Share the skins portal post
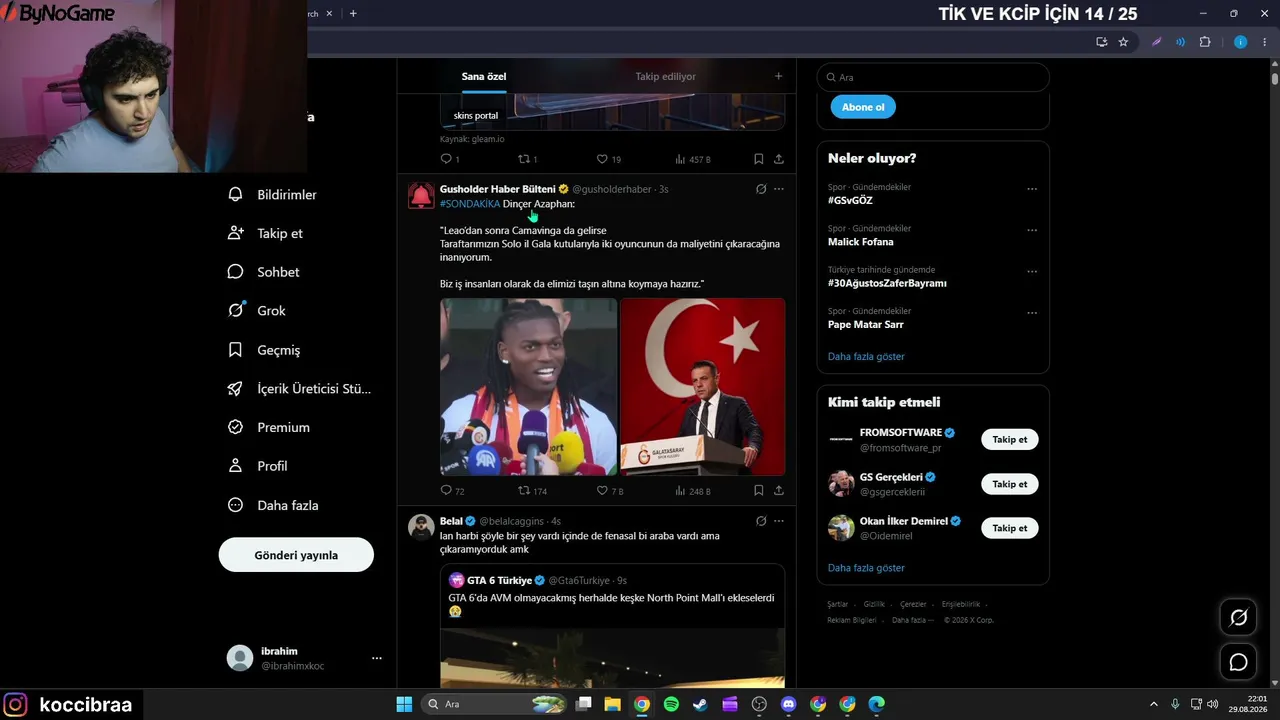 779,159
